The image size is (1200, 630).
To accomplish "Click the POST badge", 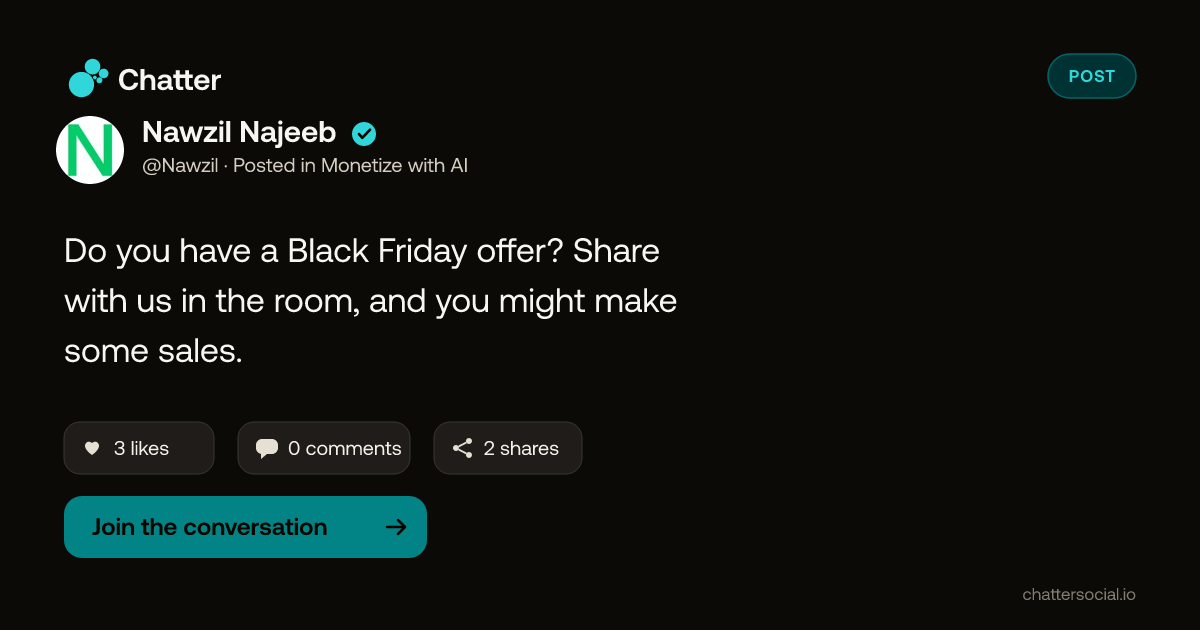I will [x=1092, y=76].
